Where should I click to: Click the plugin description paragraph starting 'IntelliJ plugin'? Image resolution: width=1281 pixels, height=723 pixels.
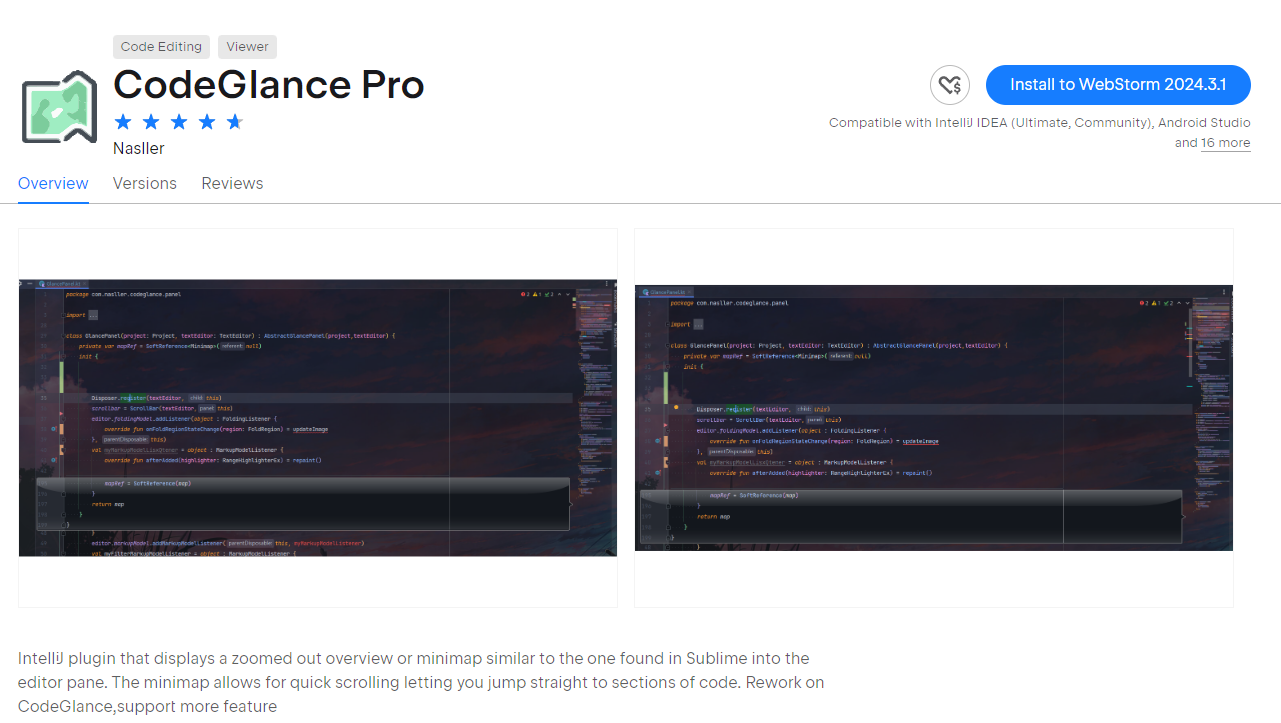[421, 683]
